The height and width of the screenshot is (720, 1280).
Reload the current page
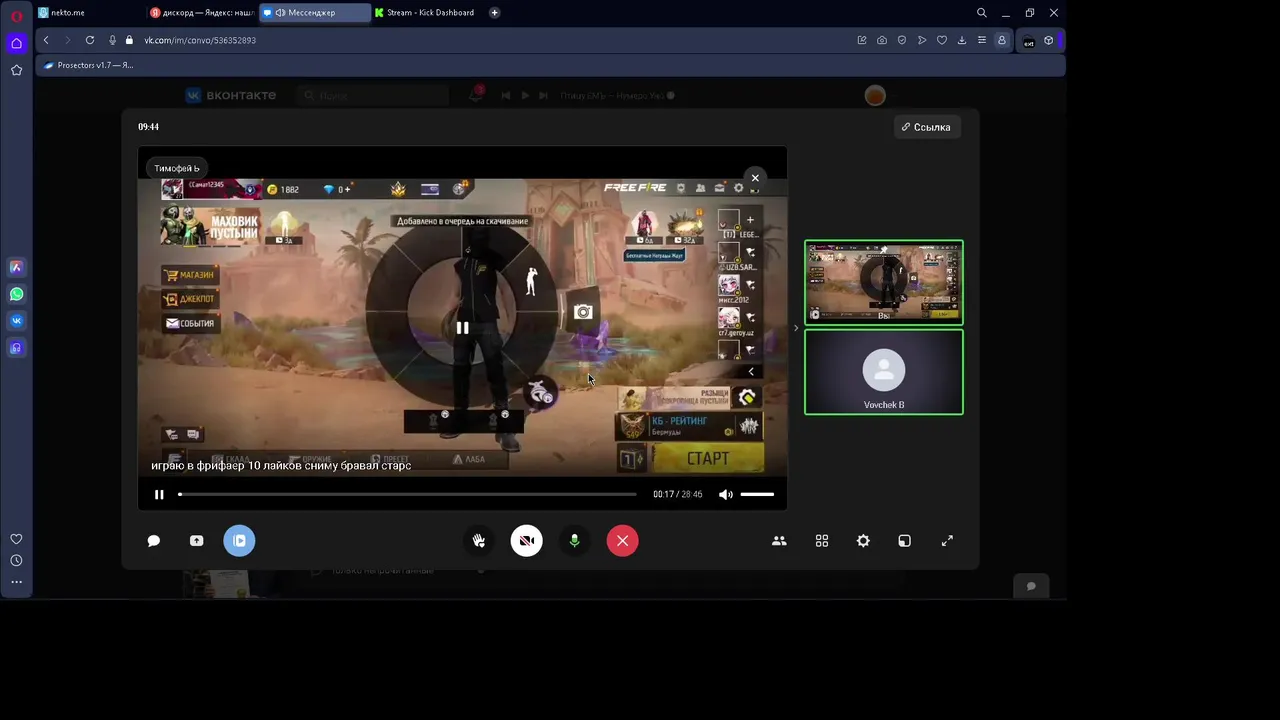90,40
